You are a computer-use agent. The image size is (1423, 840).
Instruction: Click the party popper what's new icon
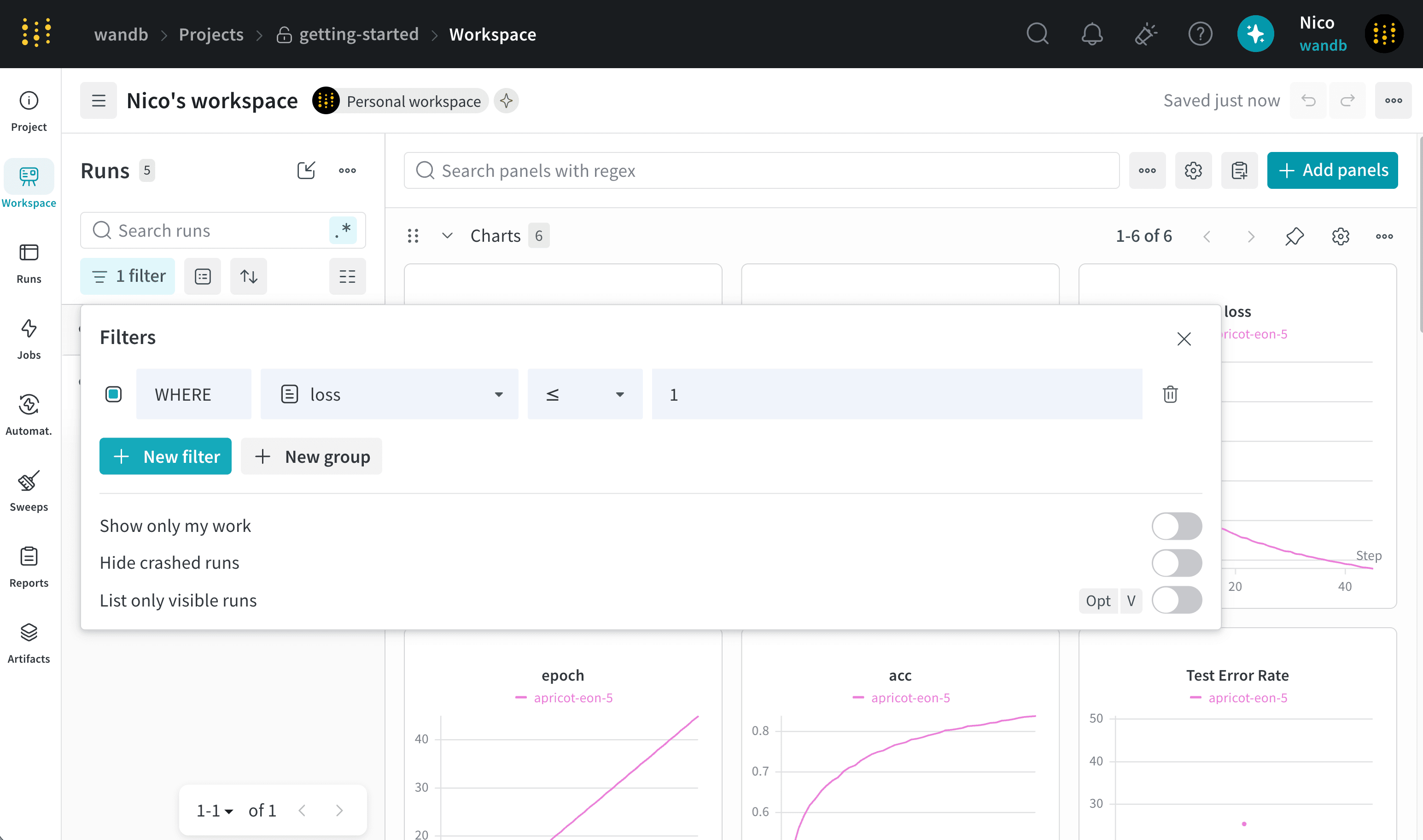pos(1146,34)
